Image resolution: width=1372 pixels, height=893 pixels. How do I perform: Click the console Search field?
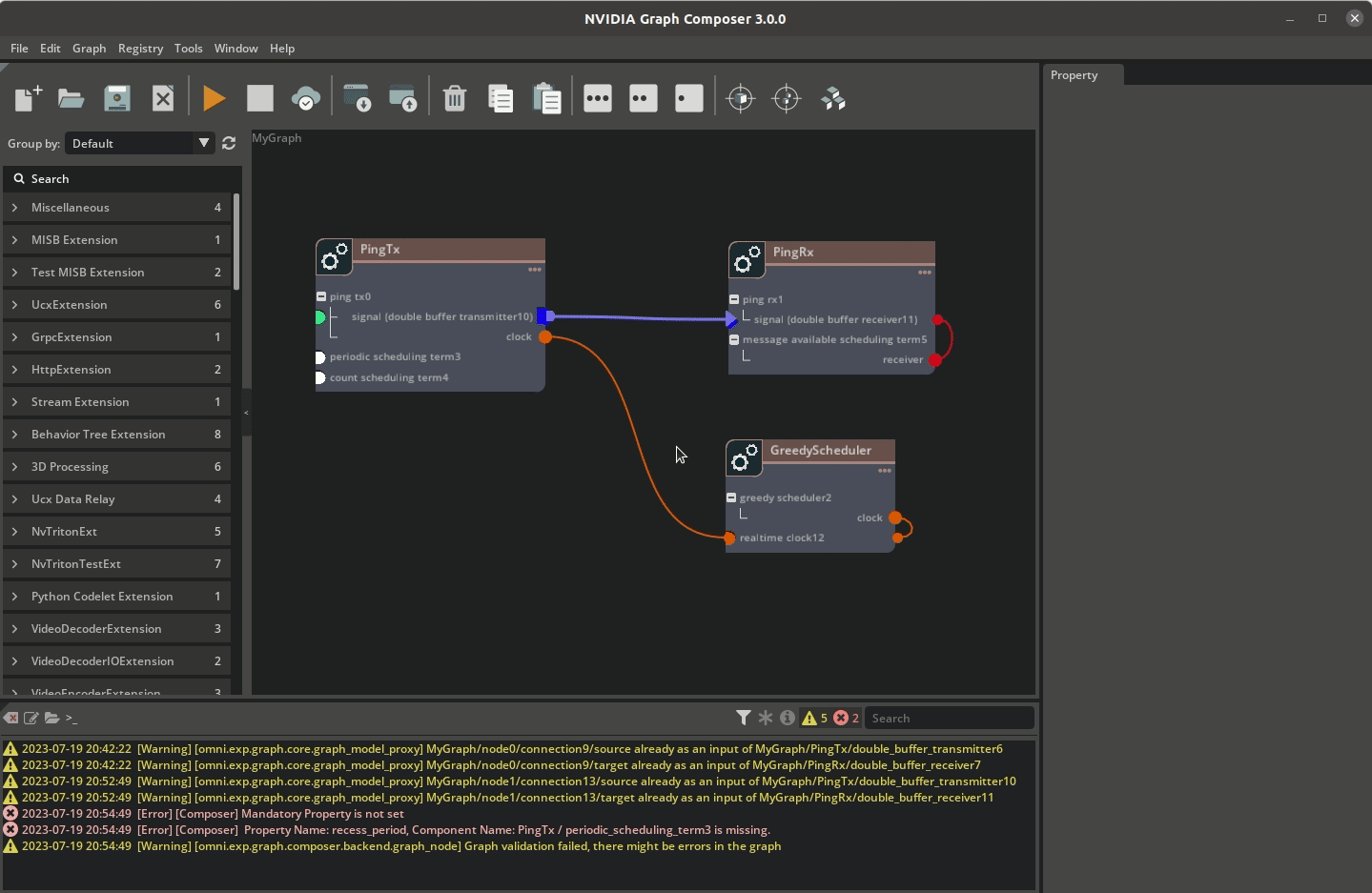(x=949, y=718)
